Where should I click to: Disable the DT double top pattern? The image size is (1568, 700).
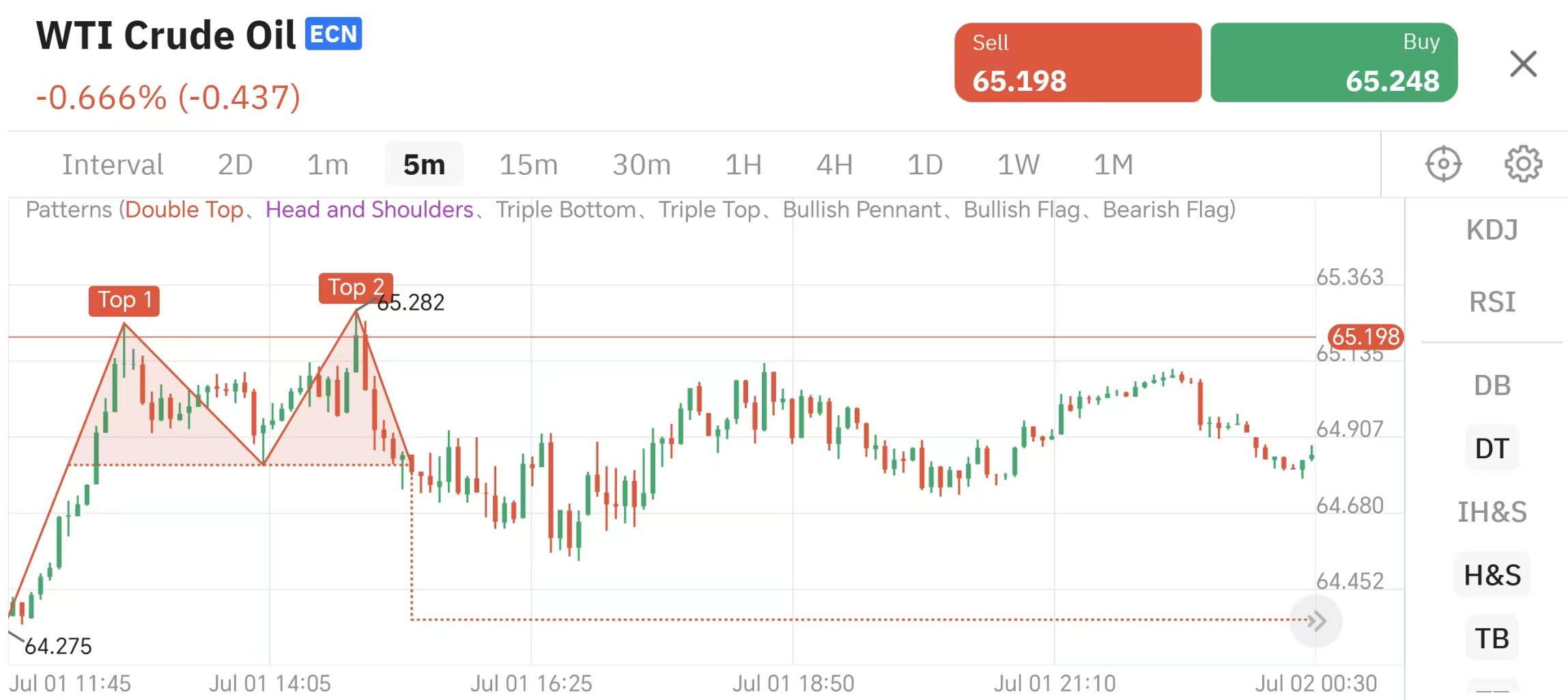pyautogui.click(x=1492, y=449)
